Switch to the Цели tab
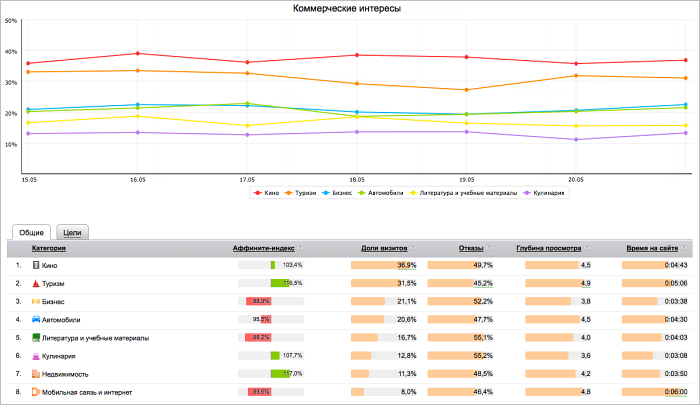Screen dimensions: 700x405 tap(71, 230)
